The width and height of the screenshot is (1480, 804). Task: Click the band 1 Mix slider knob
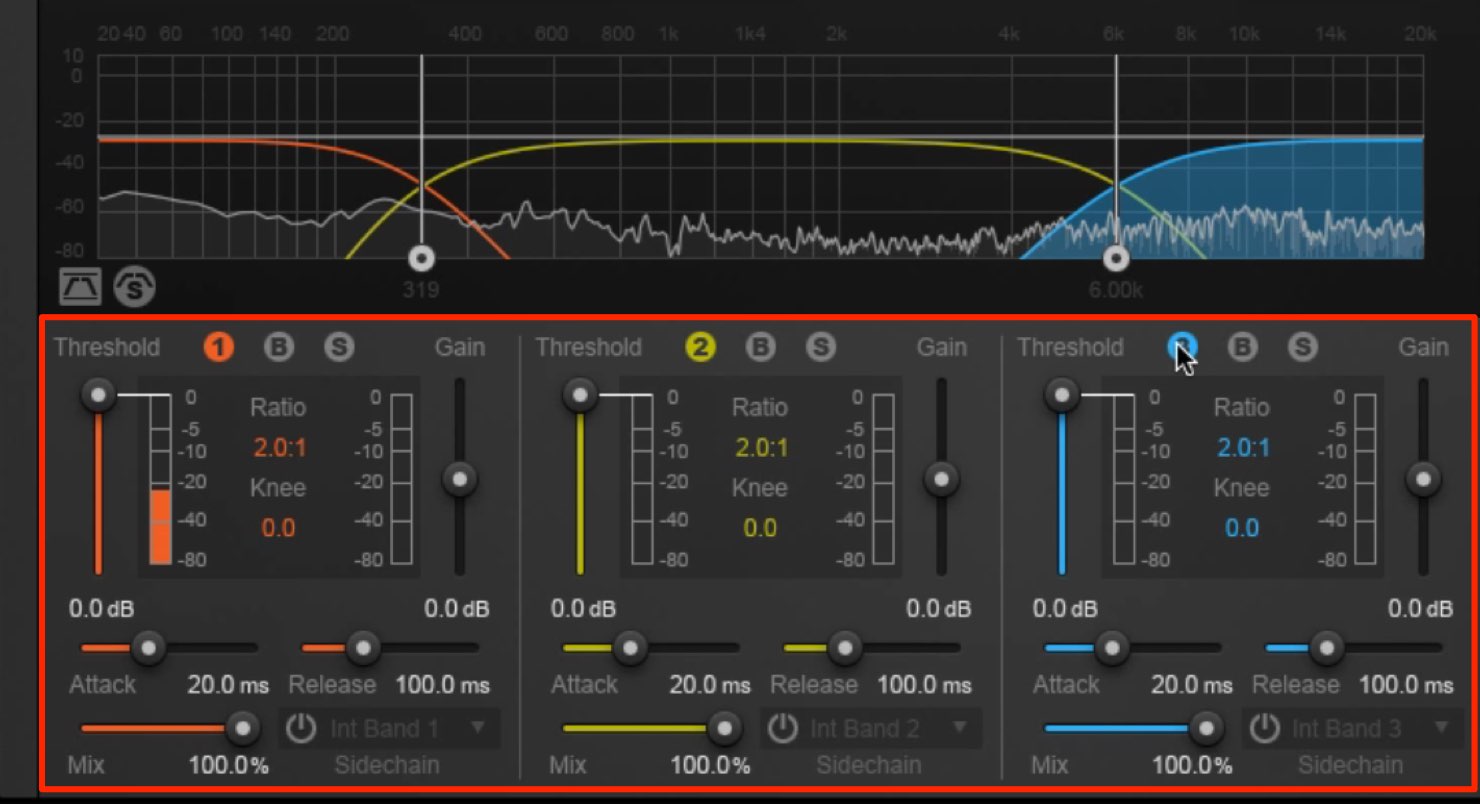point(241,728)
